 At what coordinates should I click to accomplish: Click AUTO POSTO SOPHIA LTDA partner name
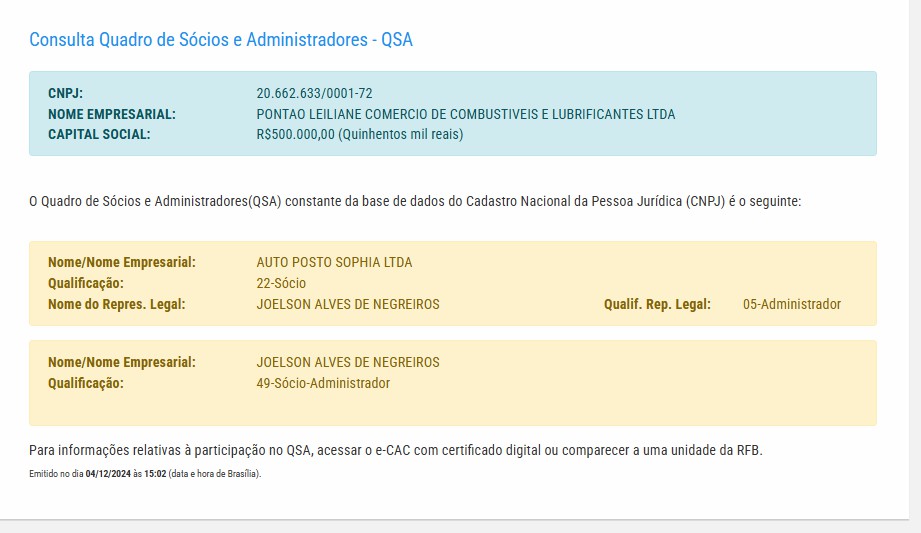pos(334,263)
